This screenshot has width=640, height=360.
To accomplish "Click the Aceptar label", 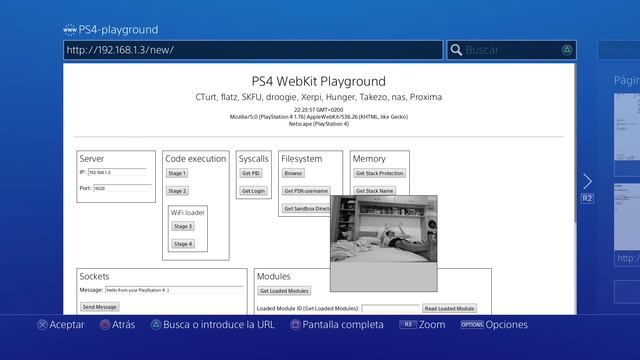I will click(67, 325).
